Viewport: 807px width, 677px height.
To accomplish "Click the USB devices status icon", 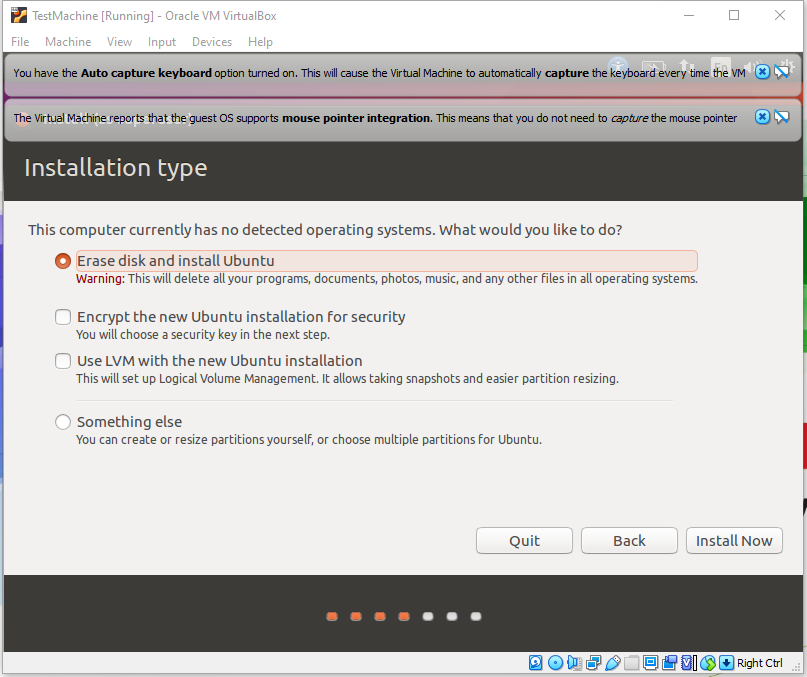I will [x=613, y=663].
